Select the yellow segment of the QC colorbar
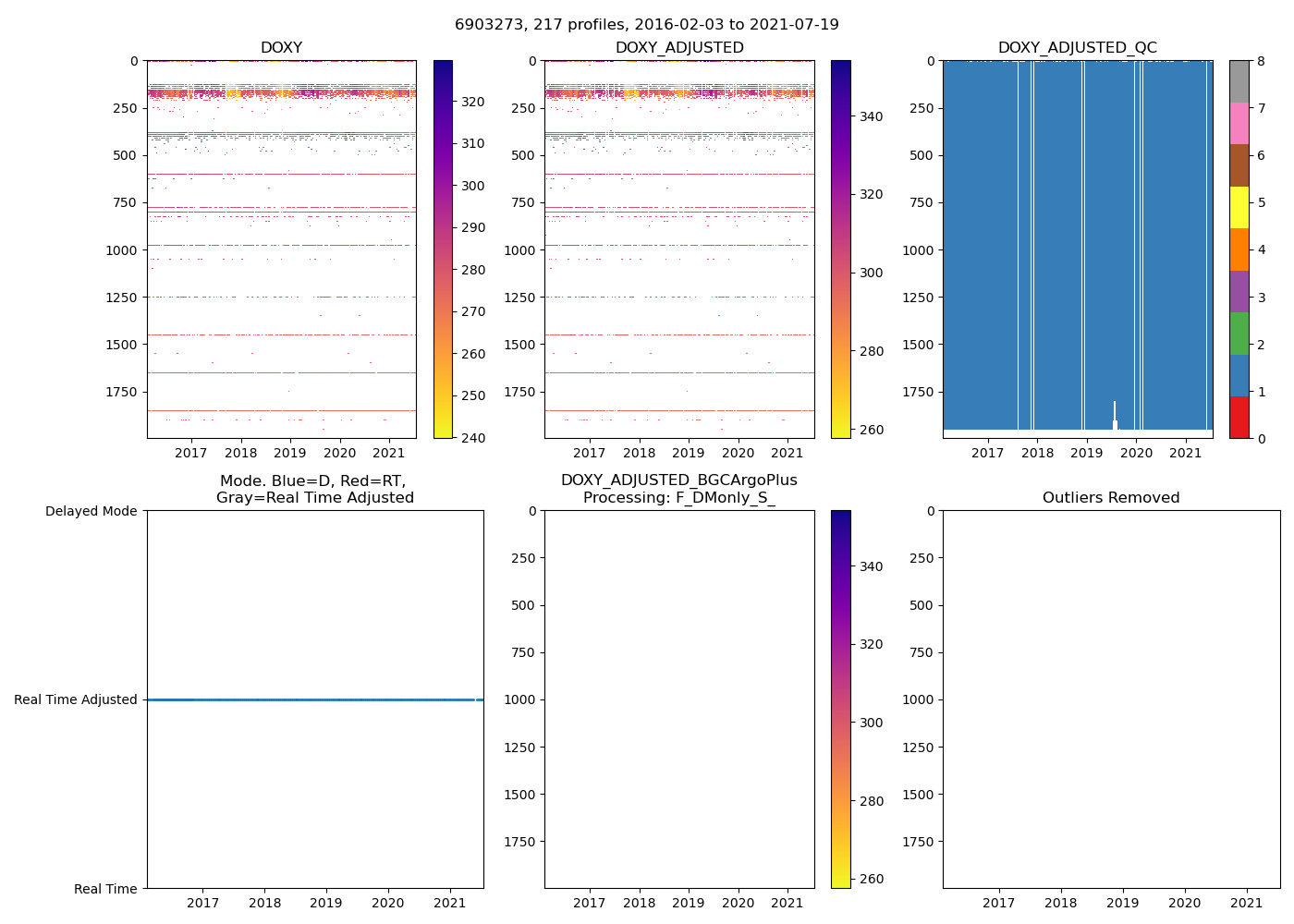The image size is (1294, 924). click(1239, 207)
